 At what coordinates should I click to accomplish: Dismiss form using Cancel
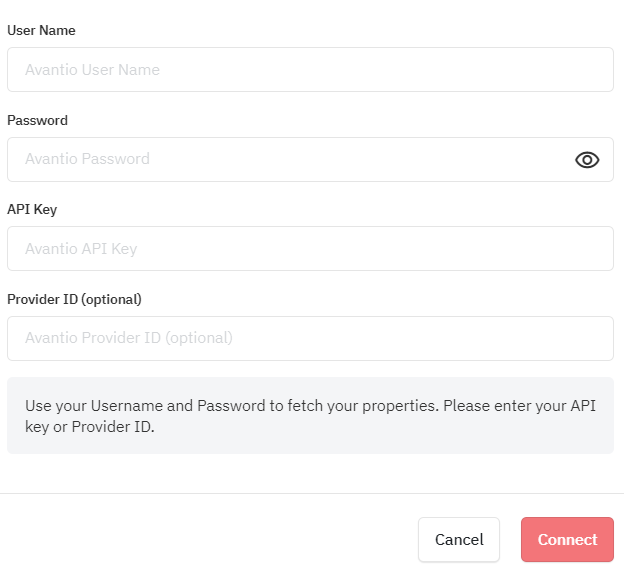459,540
